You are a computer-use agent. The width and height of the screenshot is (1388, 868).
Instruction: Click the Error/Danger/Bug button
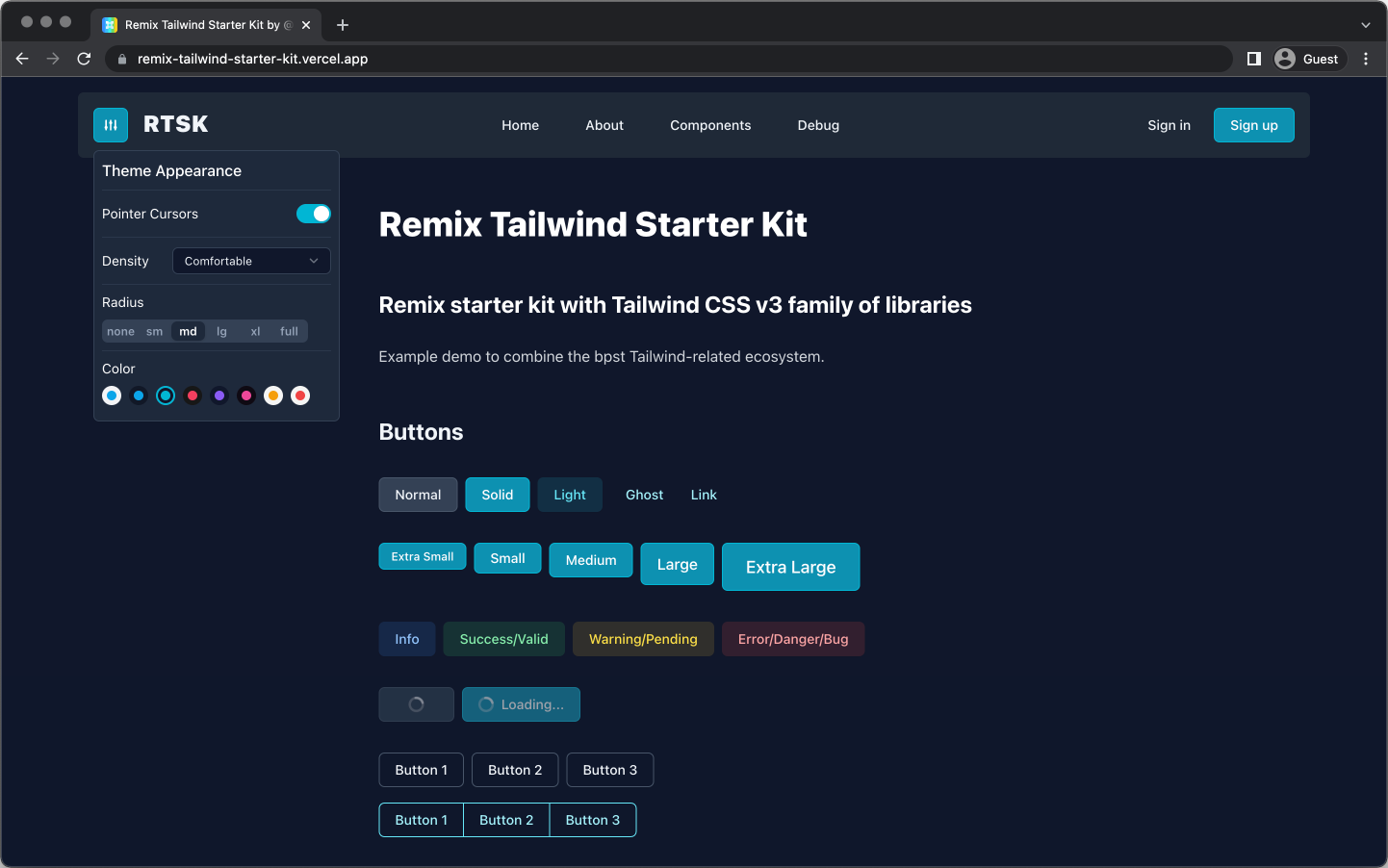[793, 639]
